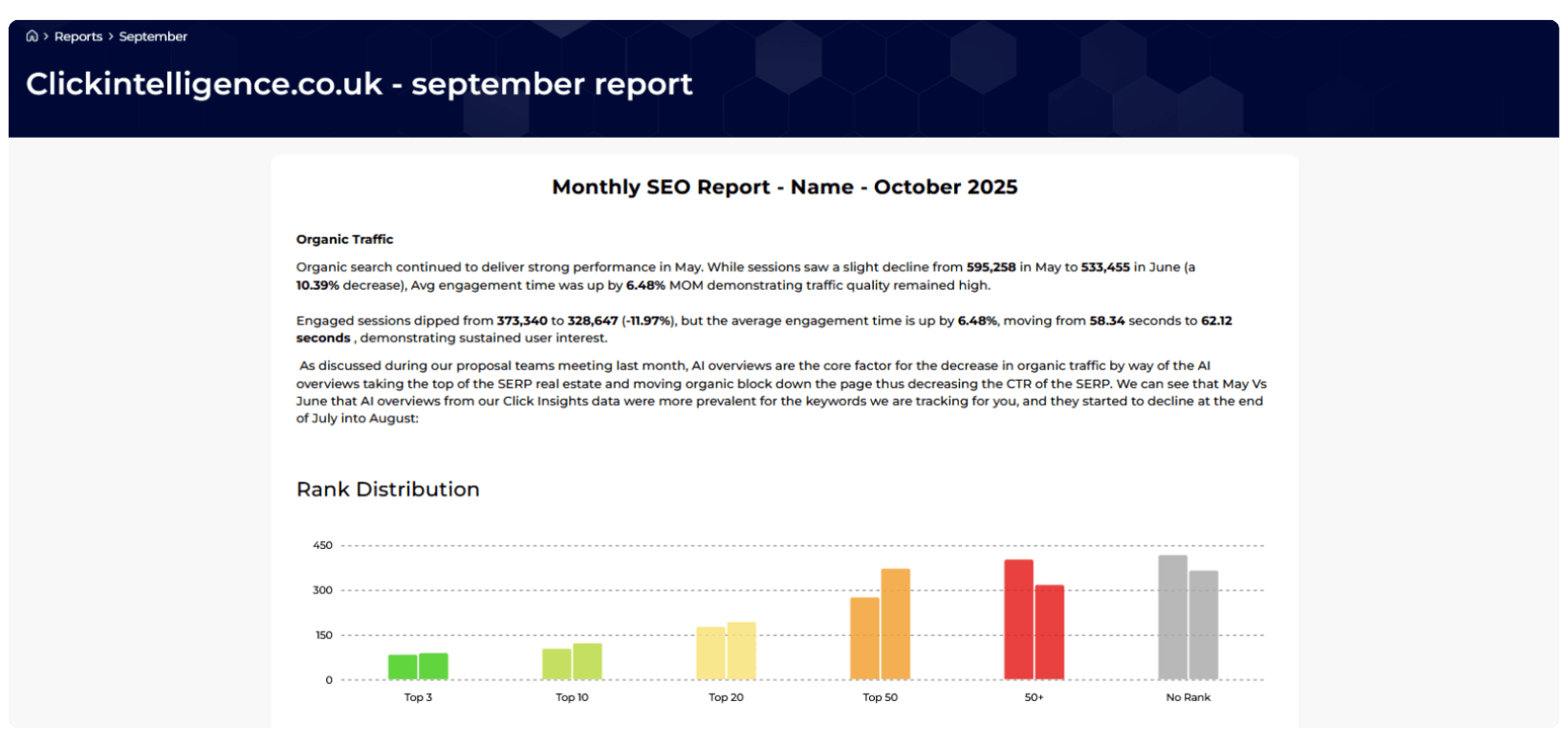Click the Top 3 axis label
This screenshot has height=748, width=1568.
(418, 697)
